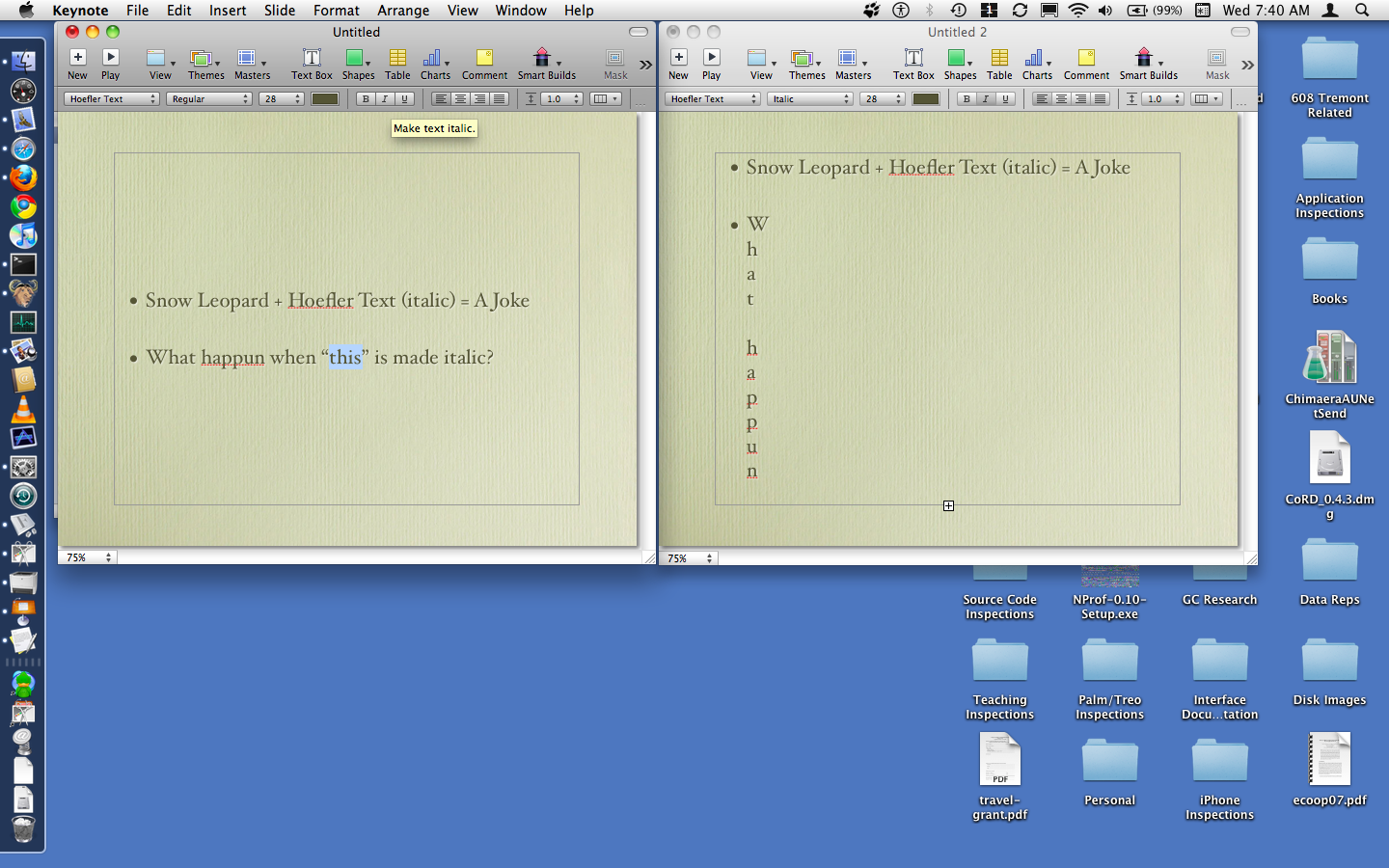Open Italic typeface dropdown in Untitled 2 window
Screen dimensions: 1389x868
point(810,98)
